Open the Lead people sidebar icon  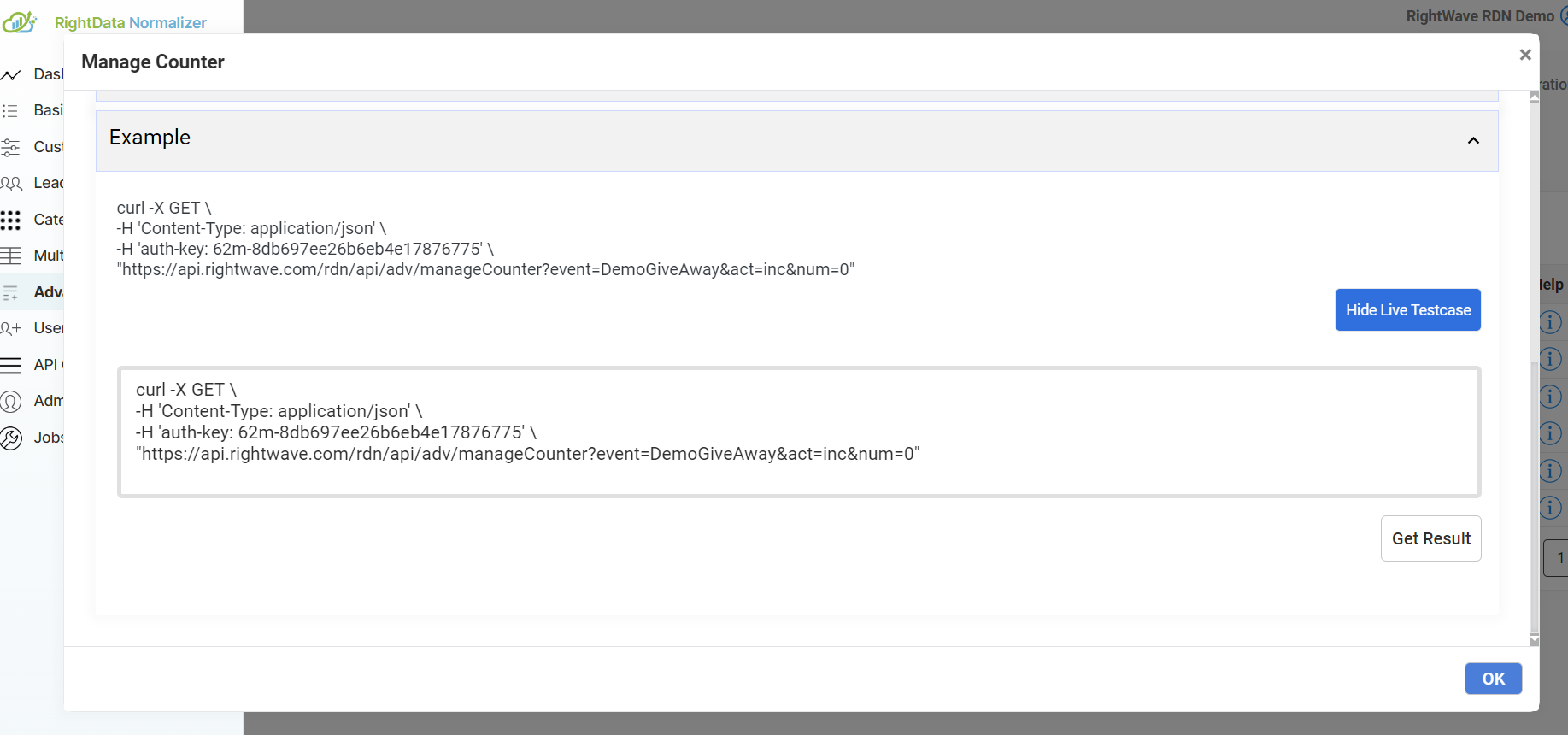(11, 183)
